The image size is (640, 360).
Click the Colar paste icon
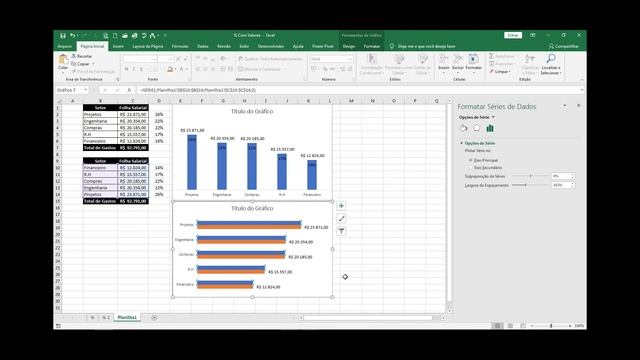pos(63,60)
